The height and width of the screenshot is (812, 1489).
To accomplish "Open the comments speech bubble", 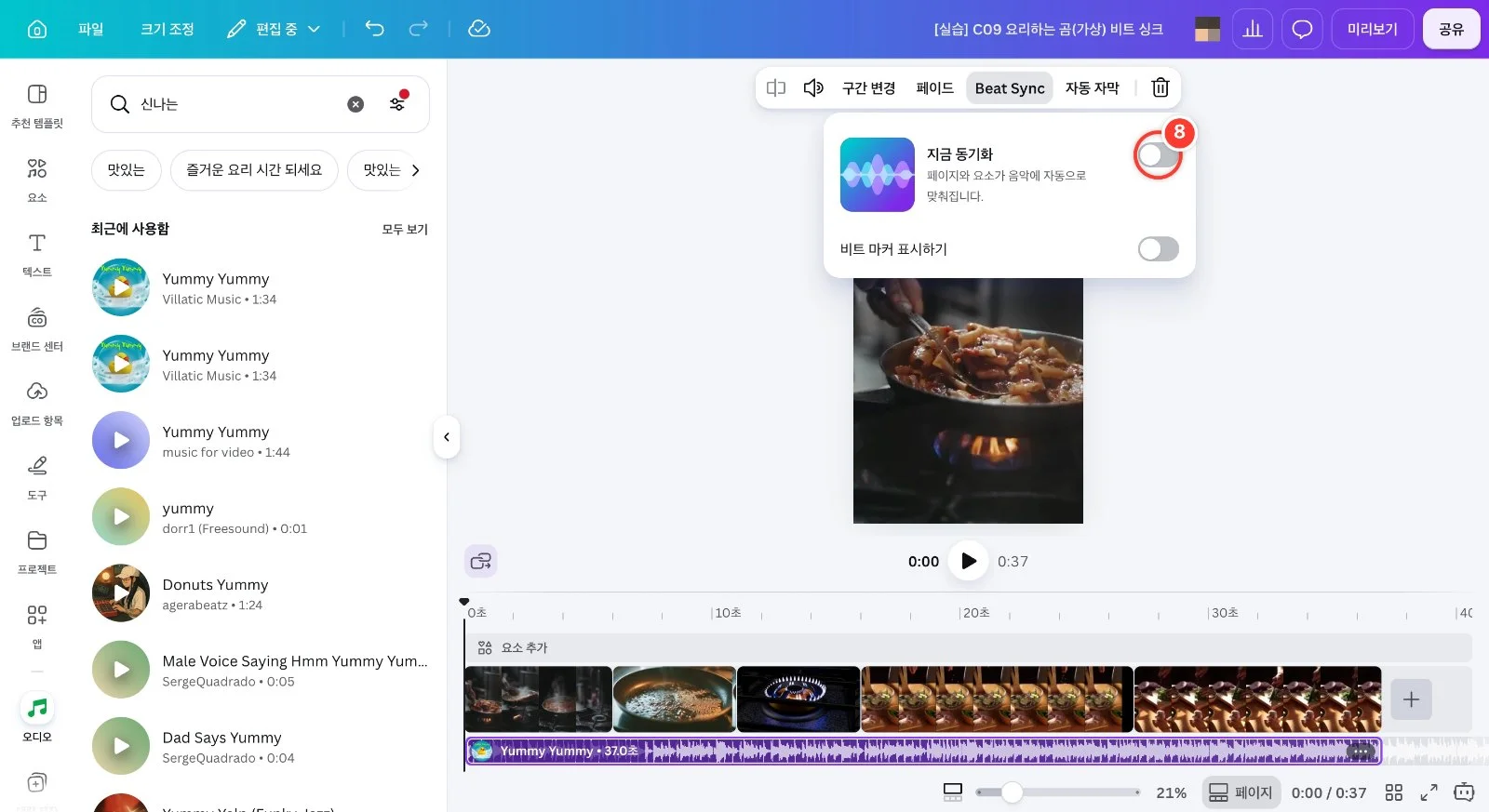I will (1302, 29).
